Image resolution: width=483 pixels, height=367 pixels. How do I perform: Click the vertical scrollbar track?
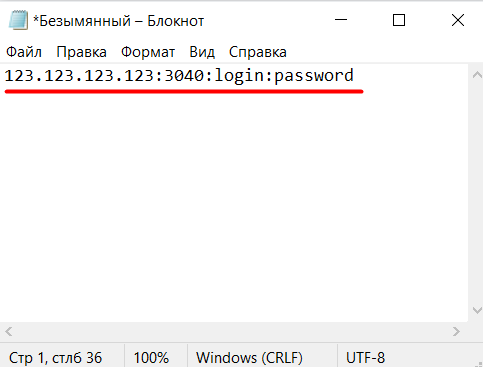(x=477, y=193)
